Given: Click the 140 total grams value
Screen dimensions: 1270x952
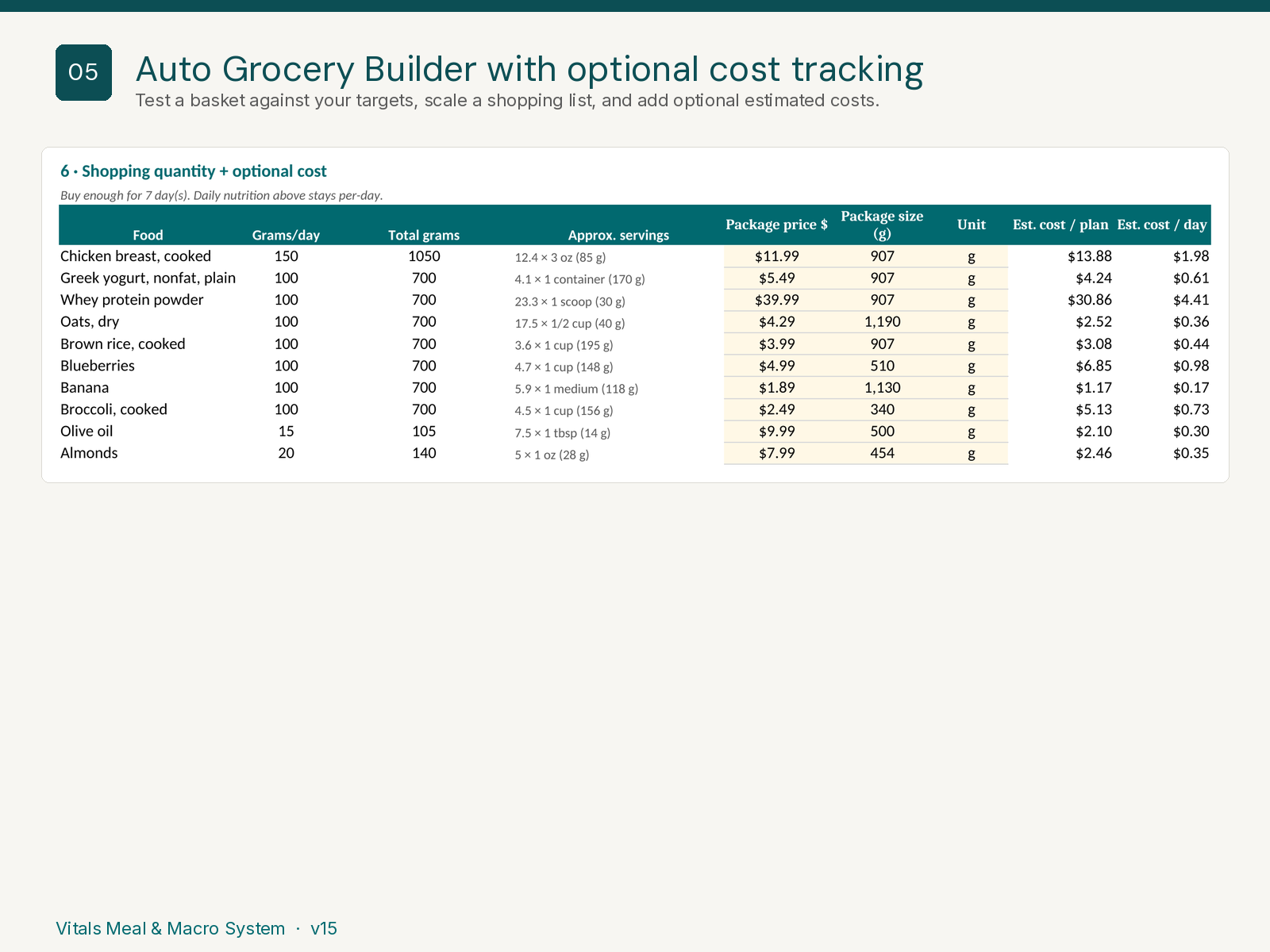Looking at the screenshot, I should (424, 453).
